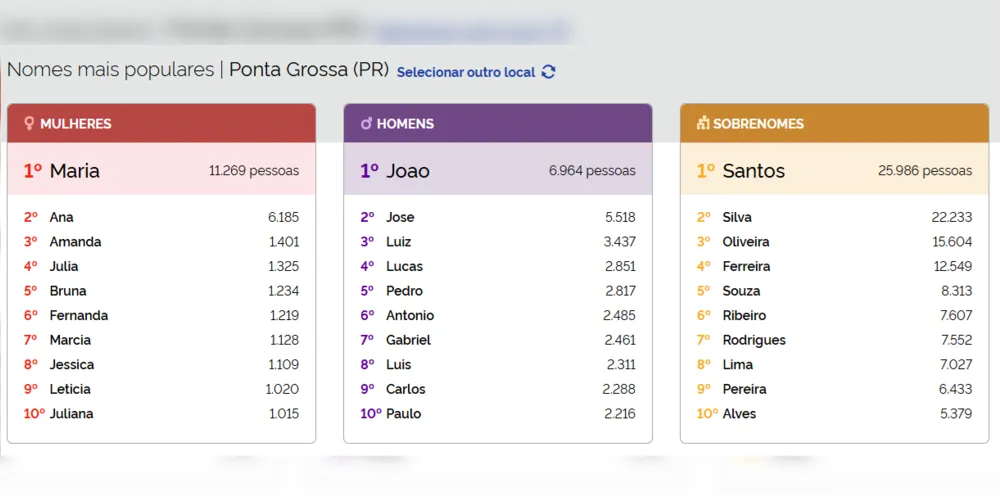The height and width of the screenshot is (500, 1000).
Task: Click the surname Alves
Action: point(739,414)
